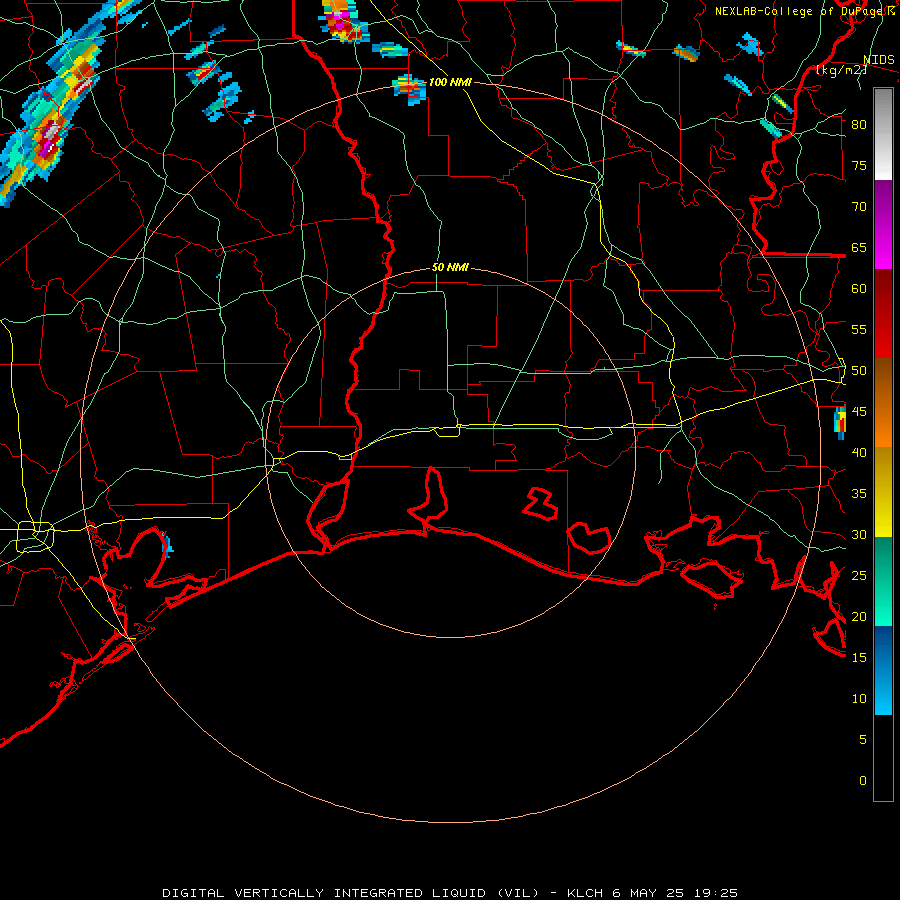
Task: Click the radar site ID 'KLCH'
Action: pyautogui.click(x=585, y=893)
